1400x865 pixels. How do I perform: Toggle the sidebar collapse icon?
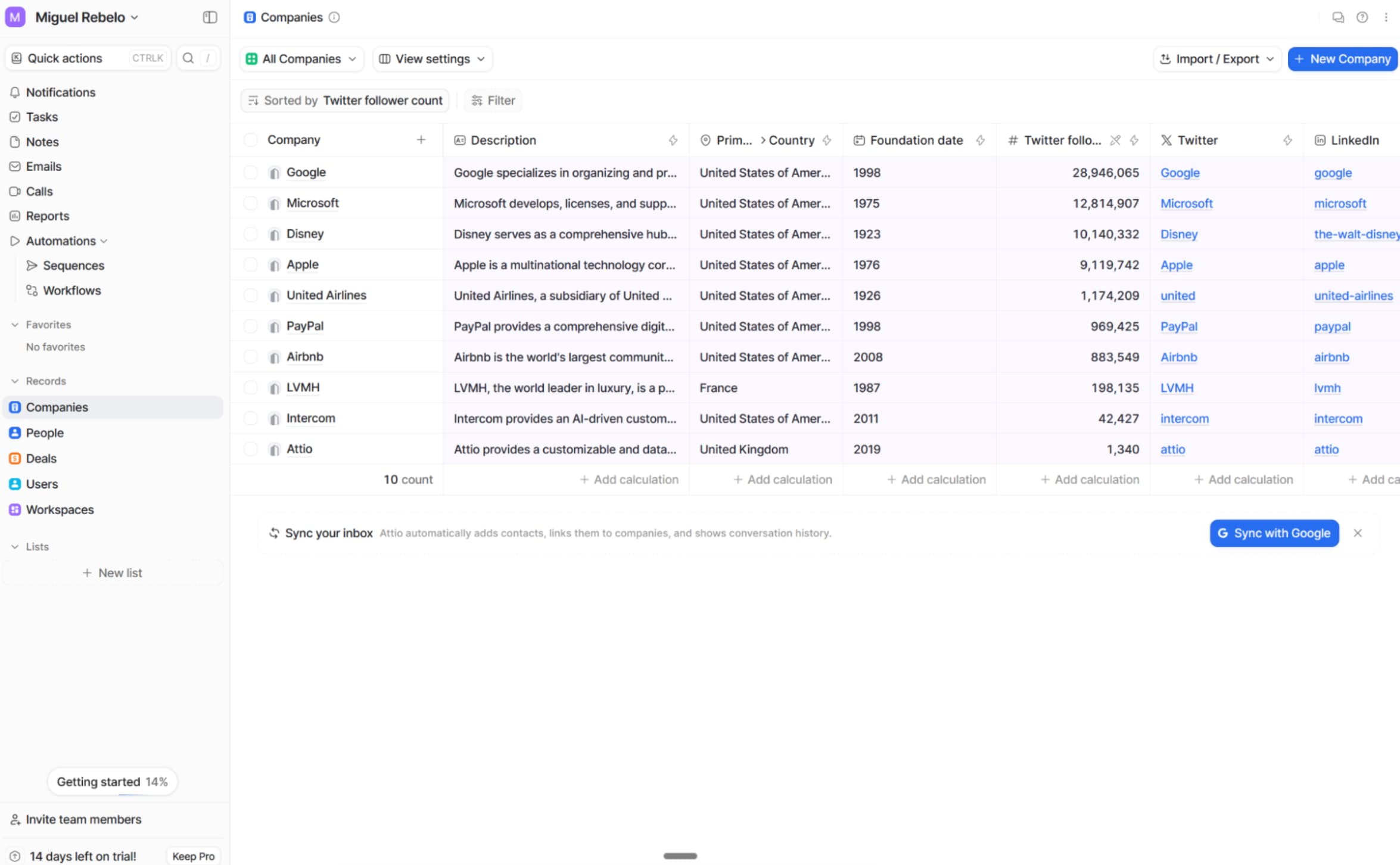210,17
